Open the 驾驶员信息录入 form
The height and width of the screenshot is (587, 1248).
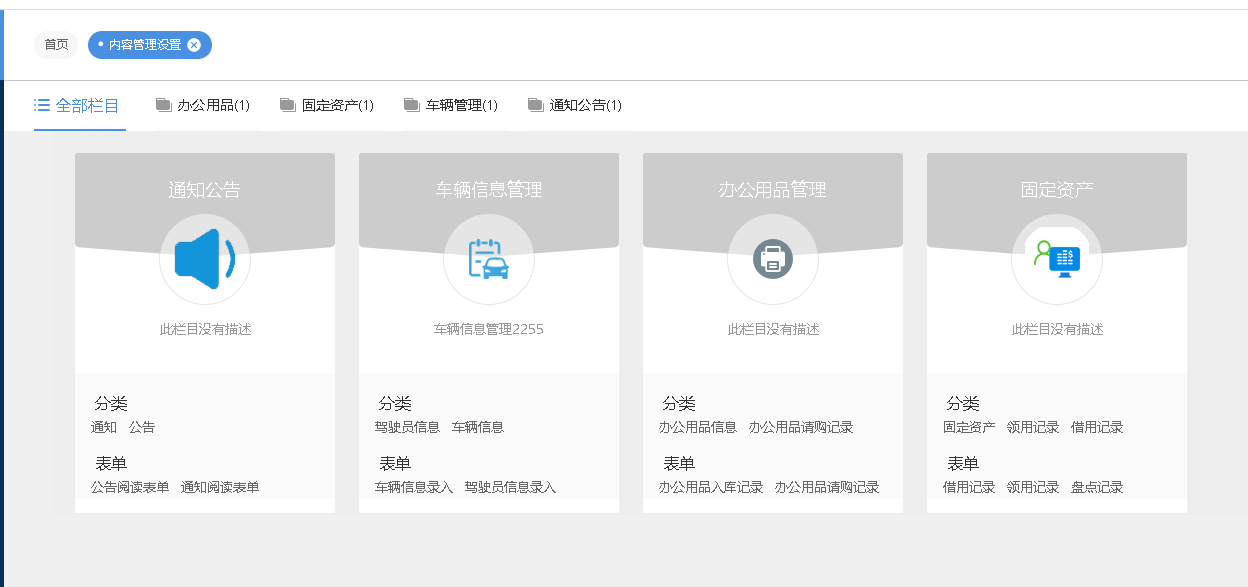[510, 487]
